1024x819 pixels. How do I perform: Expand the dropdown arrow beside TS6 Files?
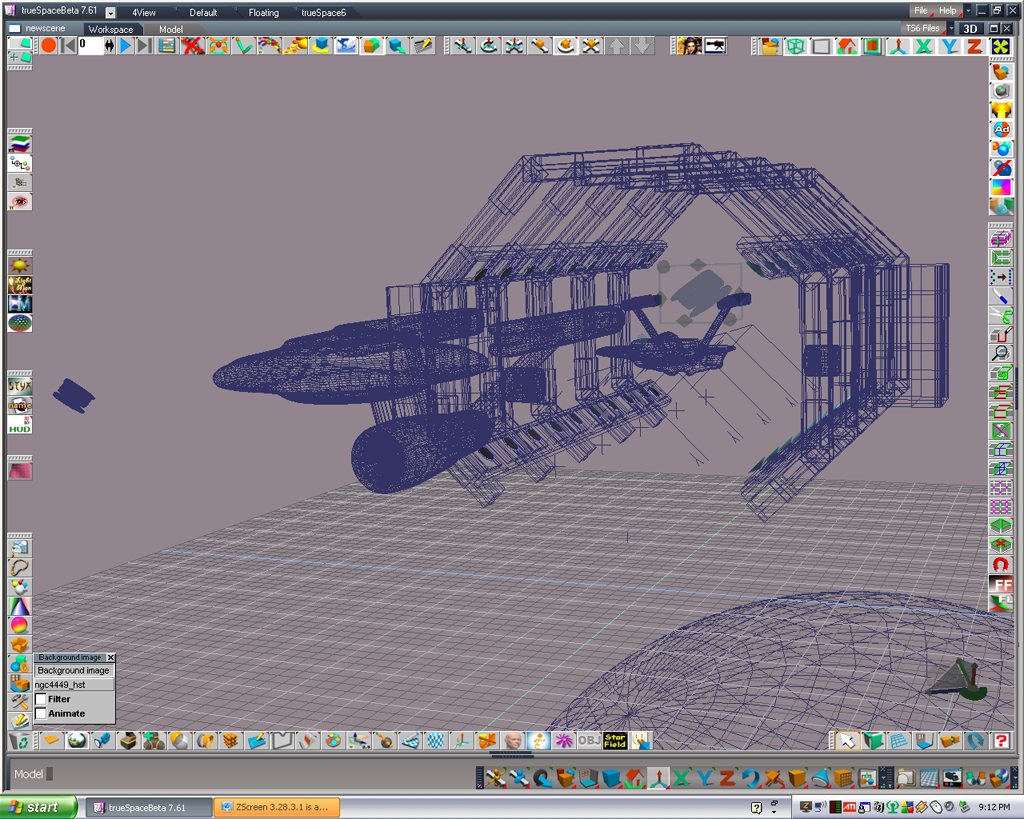[951, 28]
